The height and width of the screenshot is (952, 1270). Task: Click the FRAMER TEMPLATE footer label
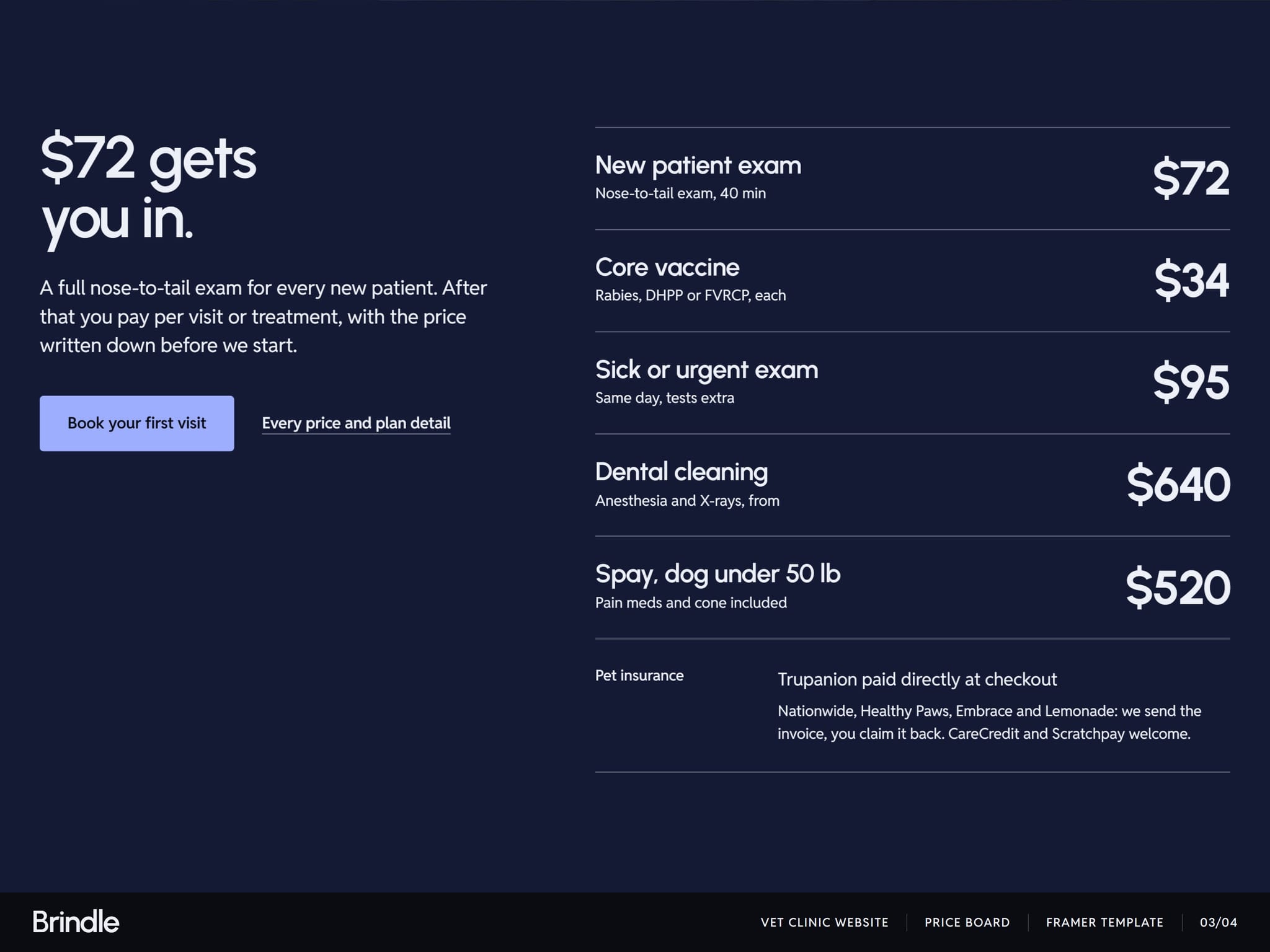[x=1105, y=922]
